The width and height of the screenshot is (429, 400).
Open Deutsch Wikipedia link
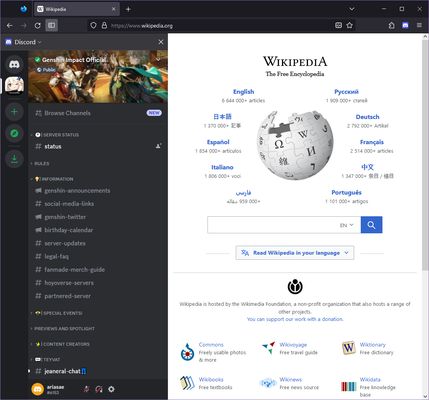367,117
